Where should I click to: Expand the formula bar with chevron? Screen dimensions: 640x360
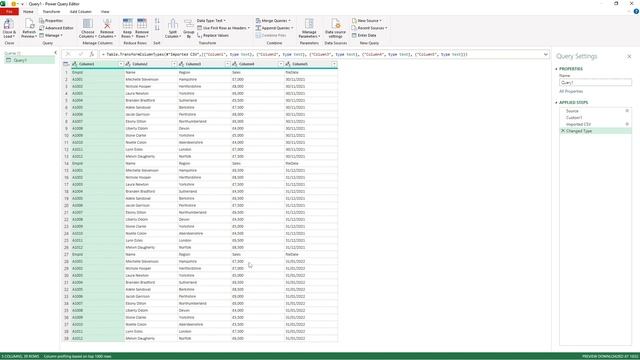[x=546, y=54]
